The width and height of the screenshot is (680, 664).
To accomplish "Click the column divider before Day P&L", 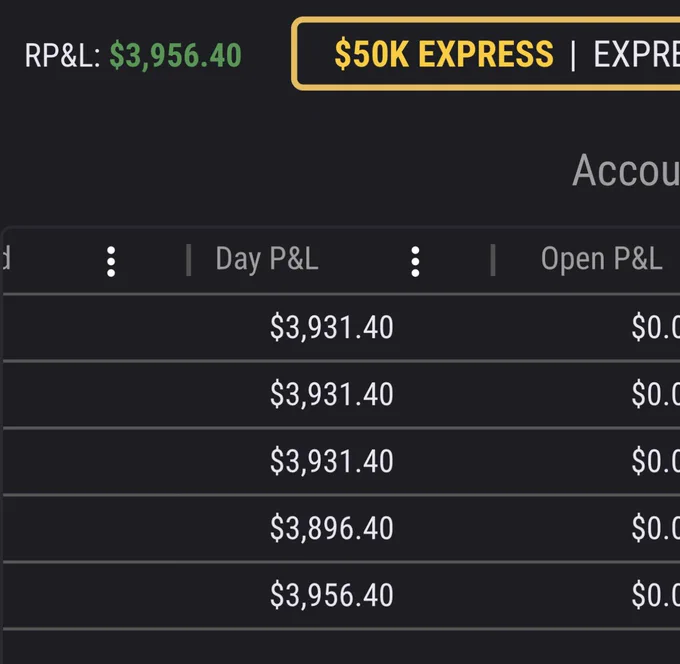I will click(x=188, y=260).
